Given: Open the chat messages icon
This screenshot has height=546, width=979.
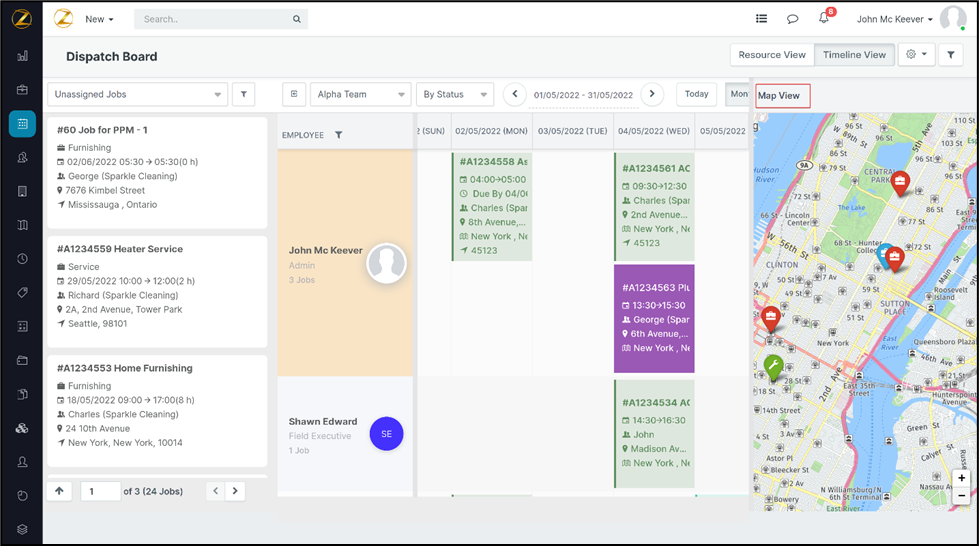Looking at the screenshot, I should 792,19.
